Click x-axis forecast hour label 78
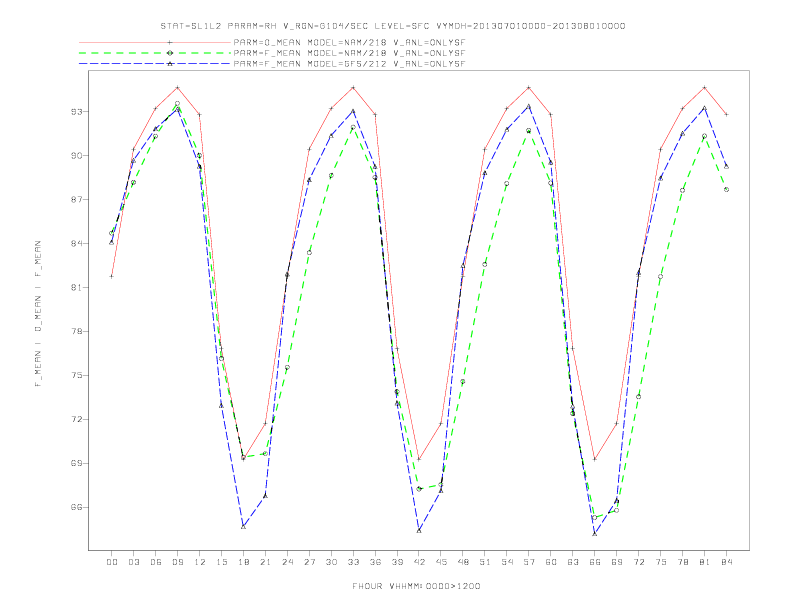 point(683,562)
